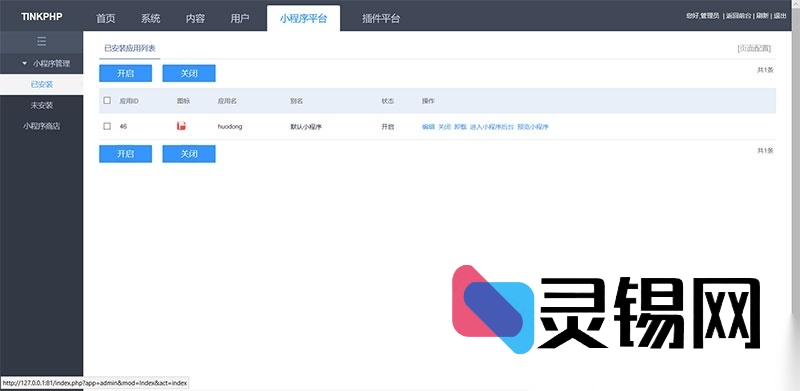Click the 关闭 button above the table

point(189,73)
